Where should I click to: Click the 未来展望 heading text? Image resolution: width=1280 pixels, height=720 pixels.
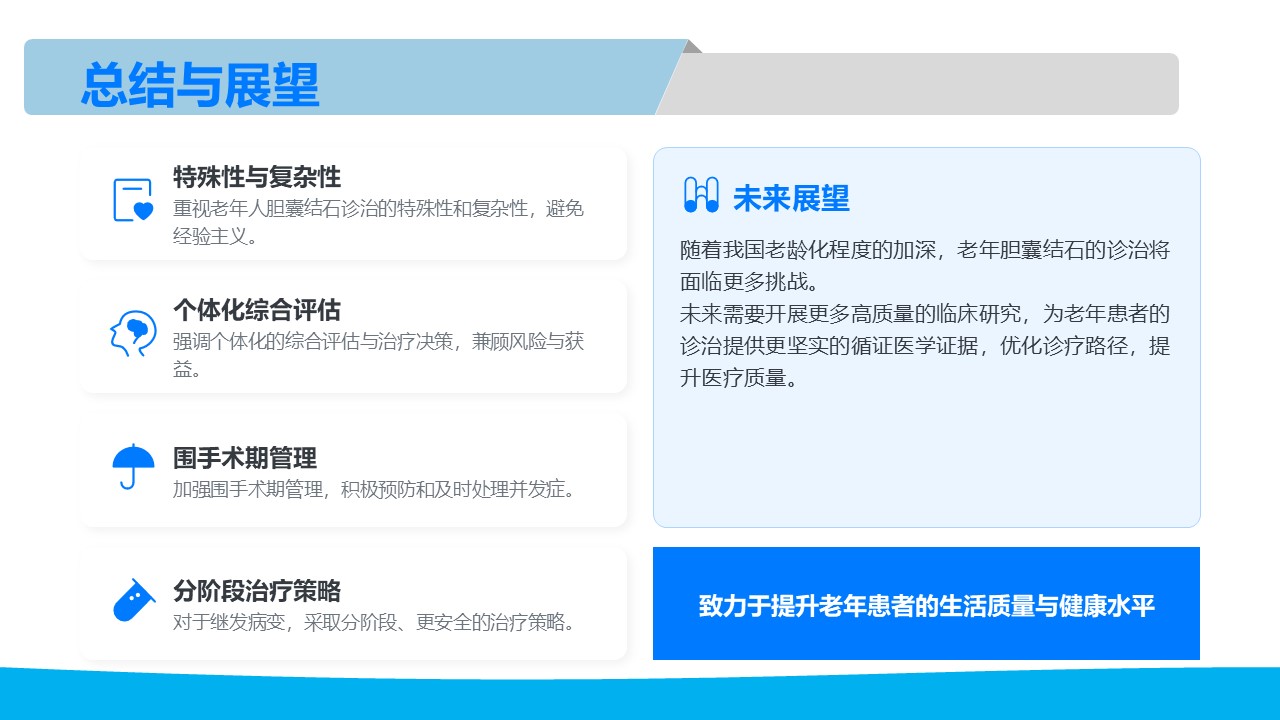click(x=791, y=198)
